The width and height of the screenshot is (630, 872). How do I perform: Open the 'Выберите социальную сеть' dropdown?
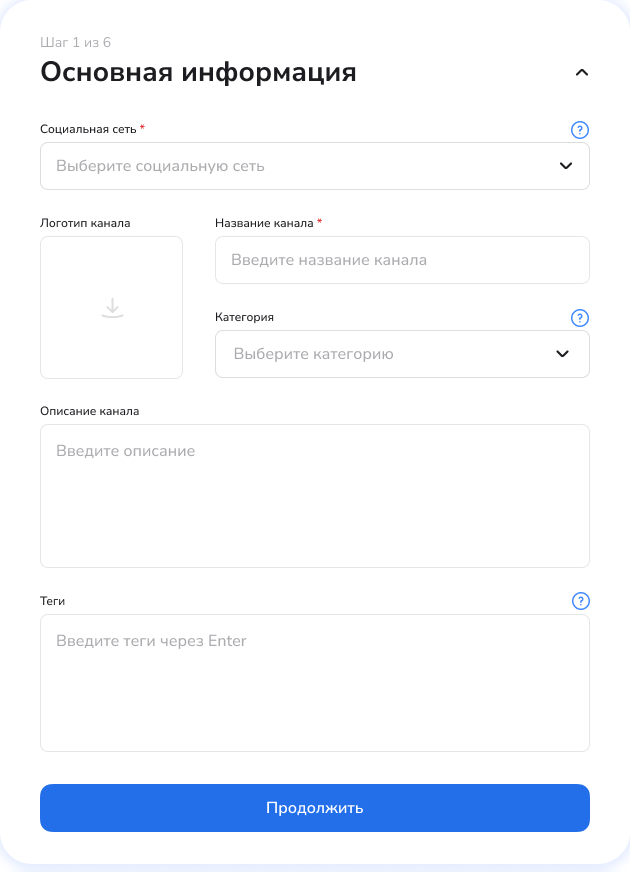coord(300,166)
